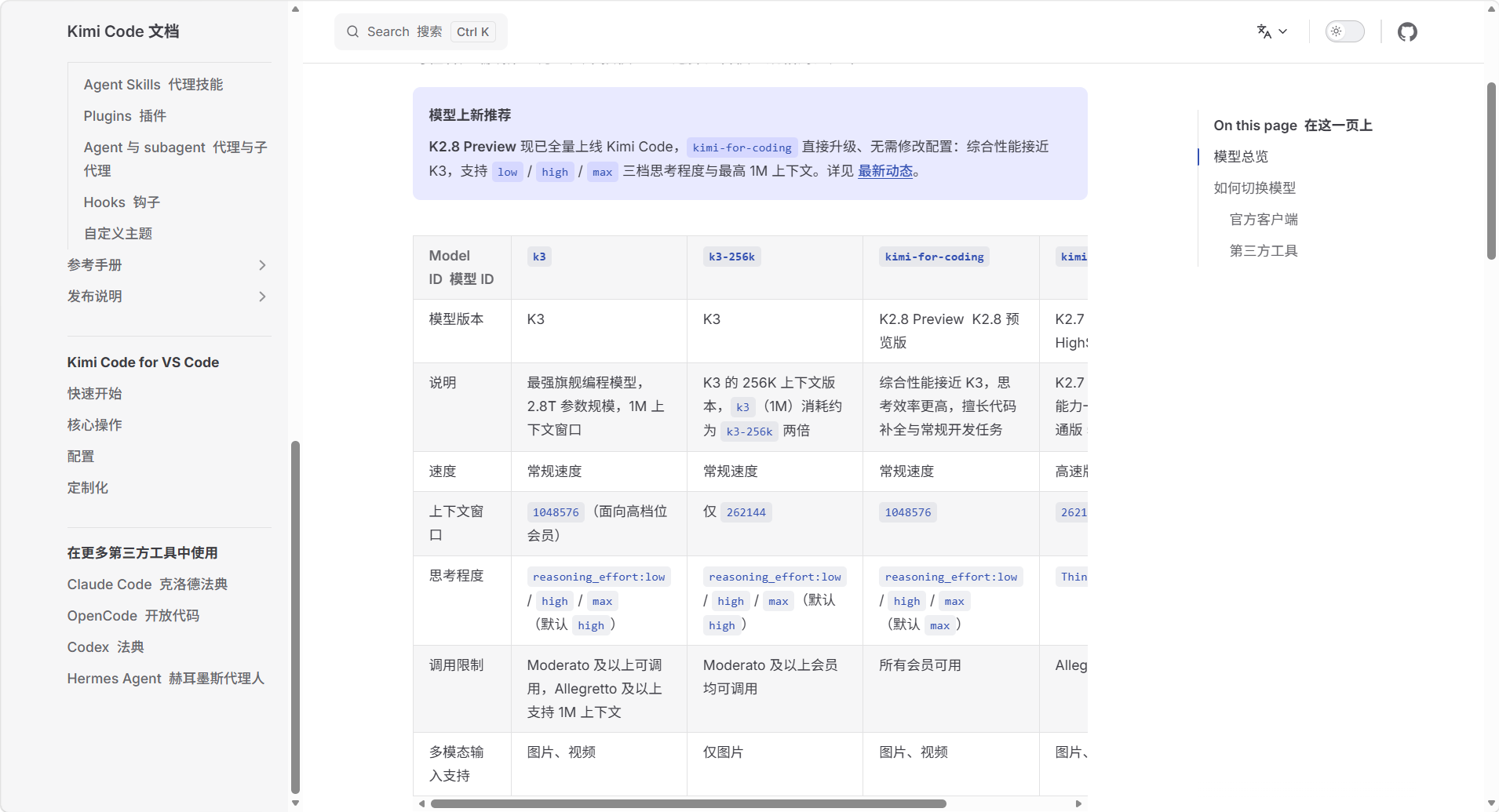The height and width of the screenshot is (812, 1499).
Task: Open 配置 sidebar link
Action: coord(81,457)
